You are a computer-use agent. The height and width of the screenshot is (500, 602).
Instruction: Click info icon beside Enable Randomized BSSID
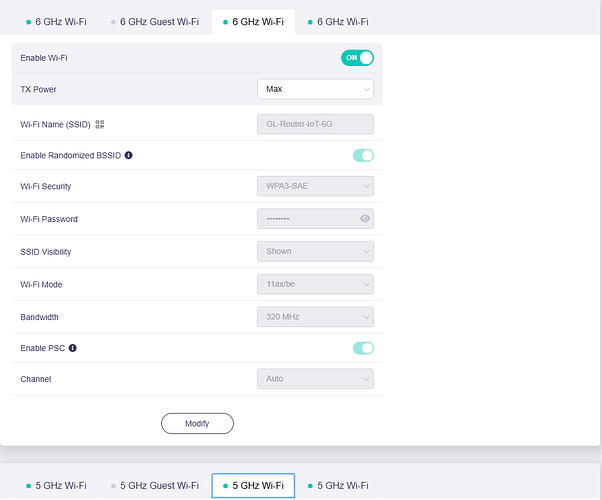pos(129,156)
